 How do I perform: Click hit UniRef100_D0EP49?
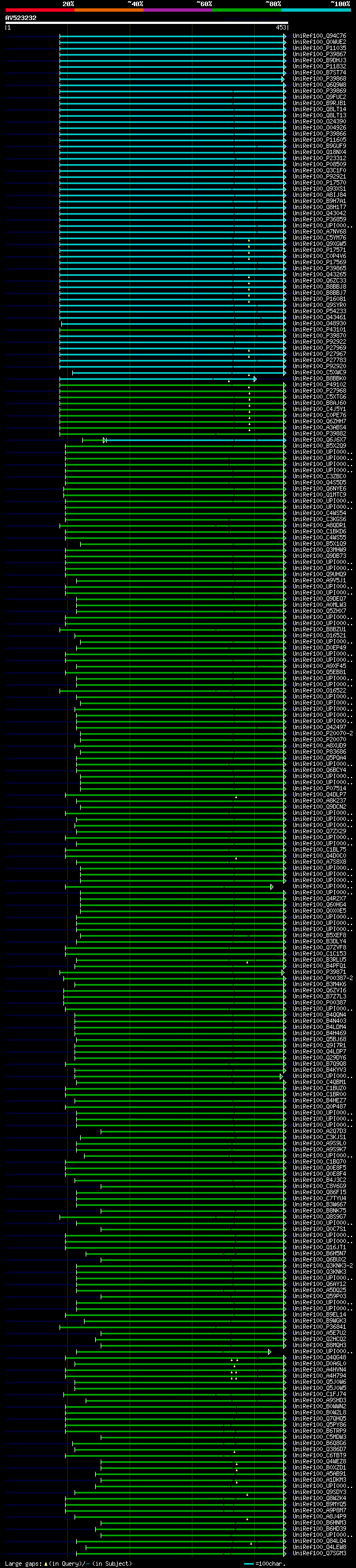pos(319,647)
